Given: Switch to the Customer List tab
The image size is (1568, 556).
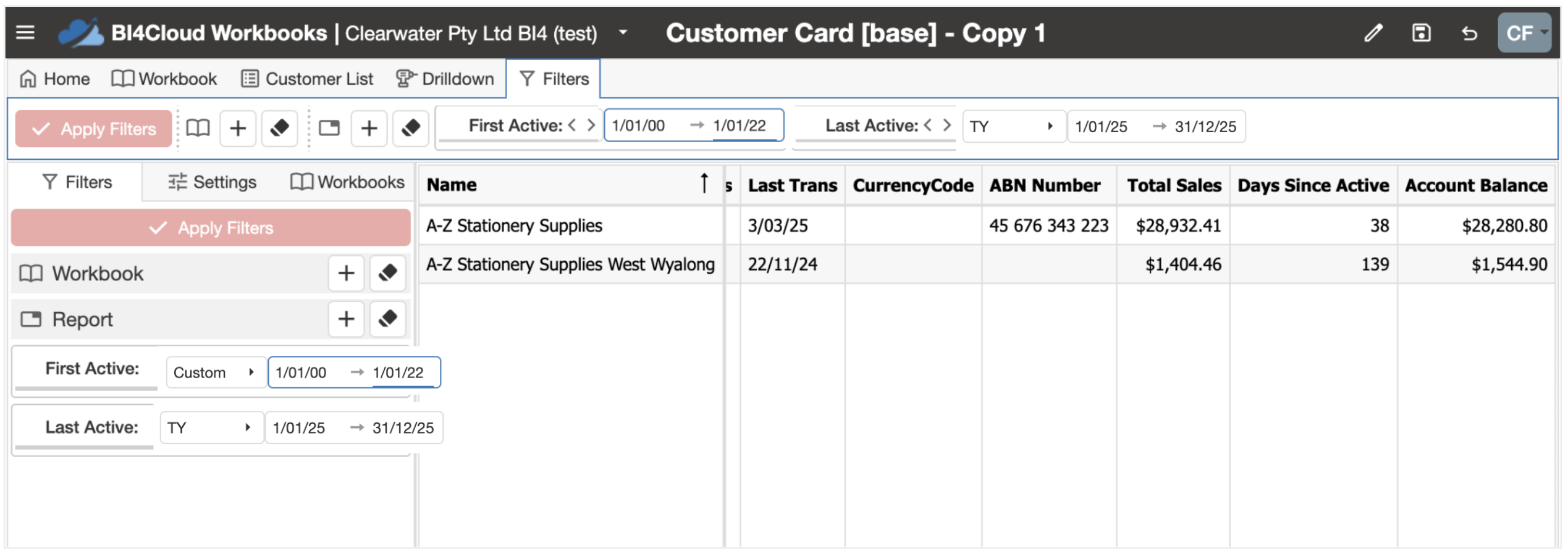Looking at the screenshot, I should point(307,79).
